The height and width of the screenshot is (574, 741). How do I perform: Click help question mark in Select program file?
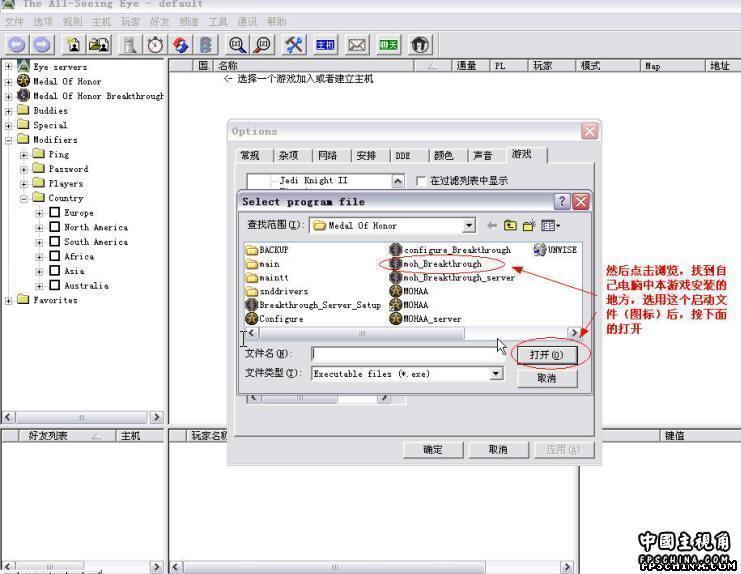click(x=561, y=202)
